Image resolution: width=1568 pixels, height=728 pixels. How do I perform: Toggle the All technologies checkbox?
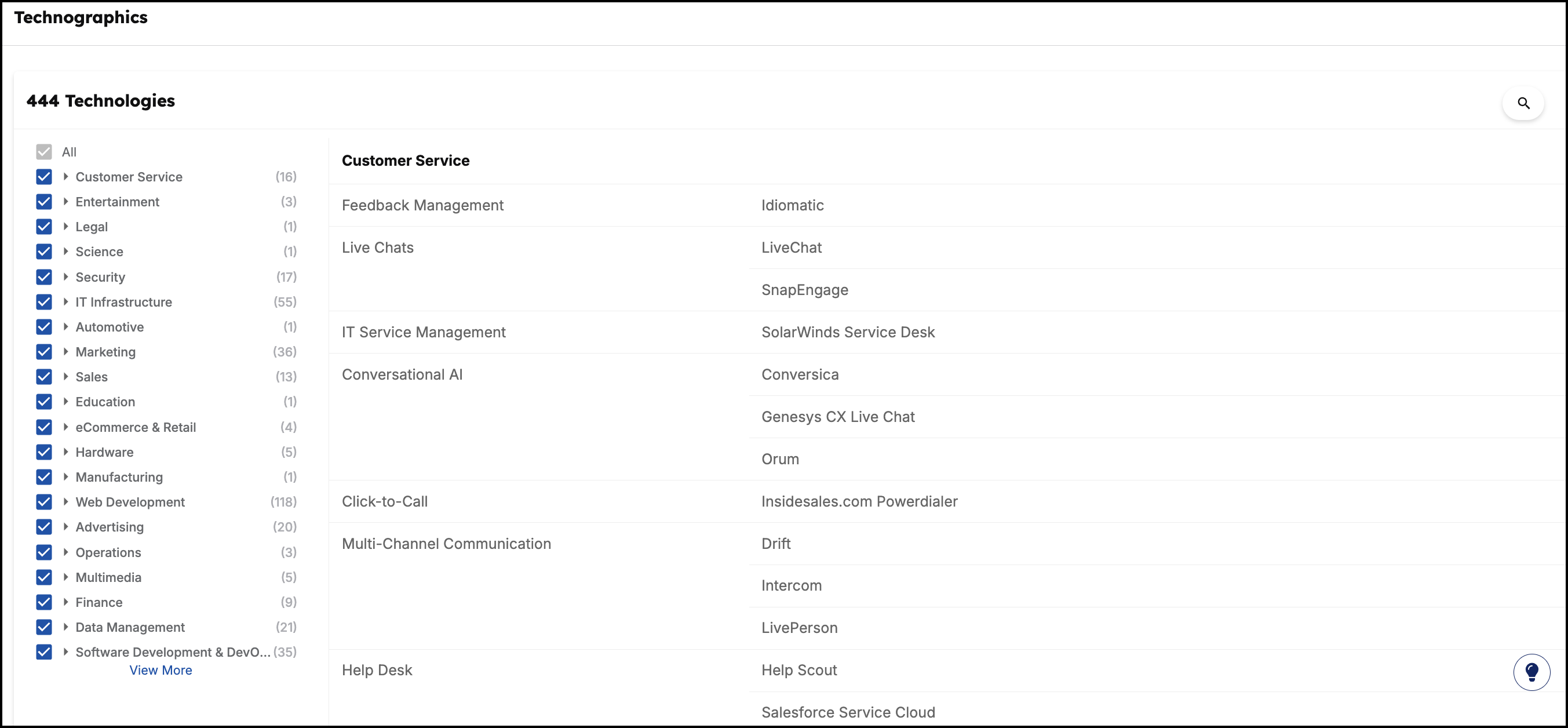coord(44,151)
